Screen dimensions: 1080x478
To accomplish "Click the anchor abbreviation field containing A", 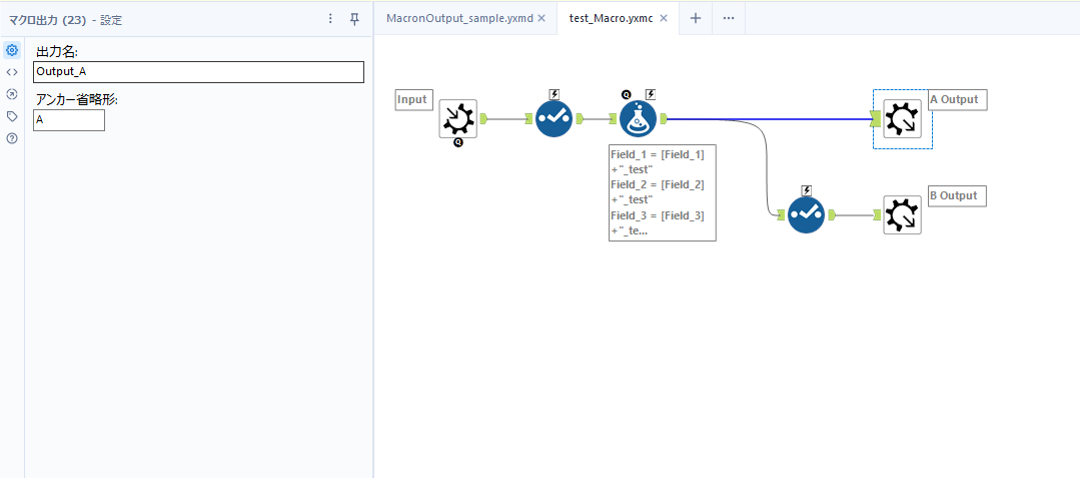I will pyautogui.click(x=68, y=120).
